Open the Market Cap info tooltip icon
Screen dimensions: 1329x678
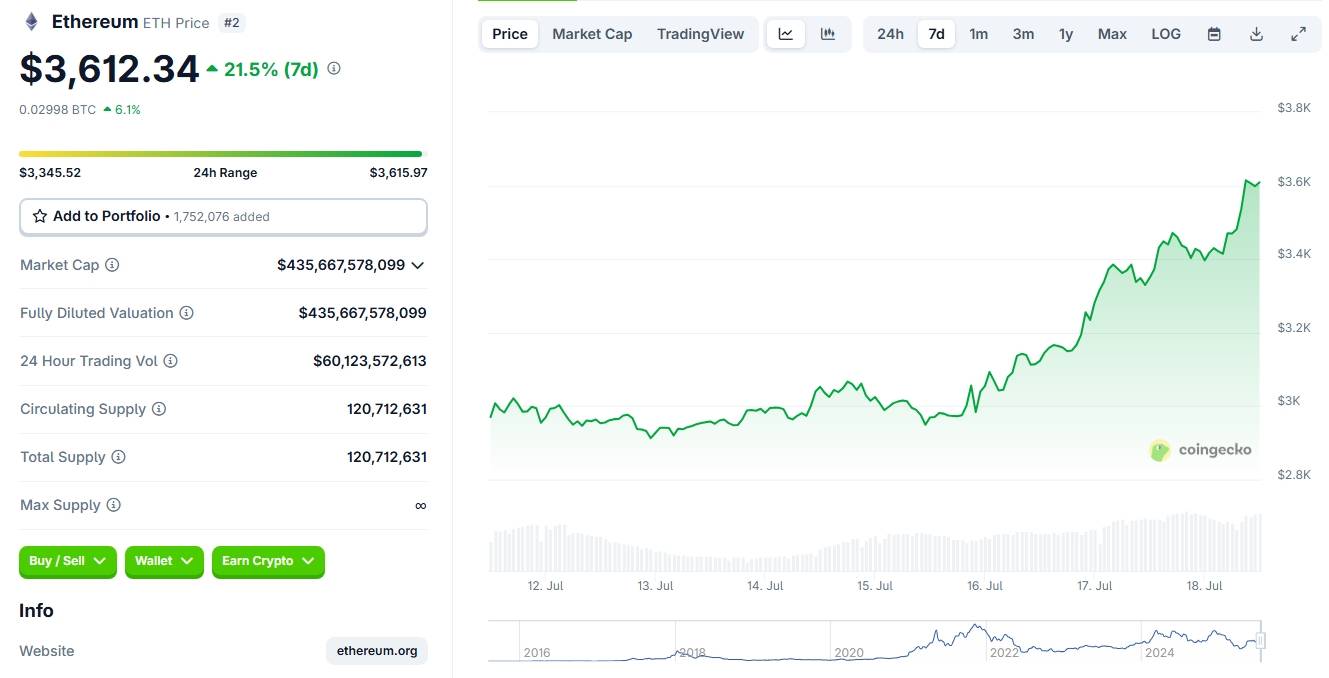click(x=112, y=265)
